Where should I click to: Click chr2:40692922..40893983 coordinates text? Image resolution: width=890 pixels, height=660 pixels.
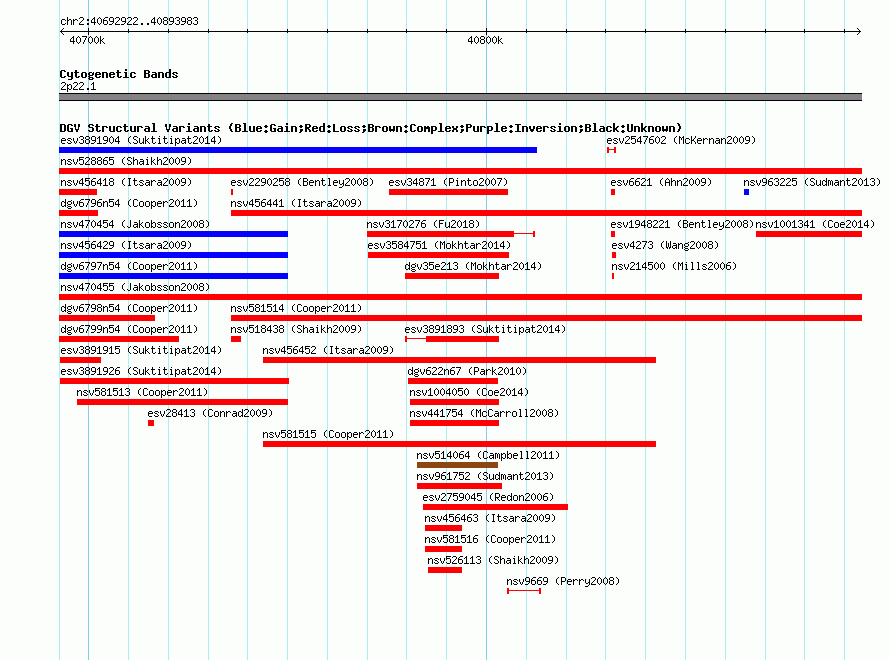pyautogui.click(x=129, y=21)
